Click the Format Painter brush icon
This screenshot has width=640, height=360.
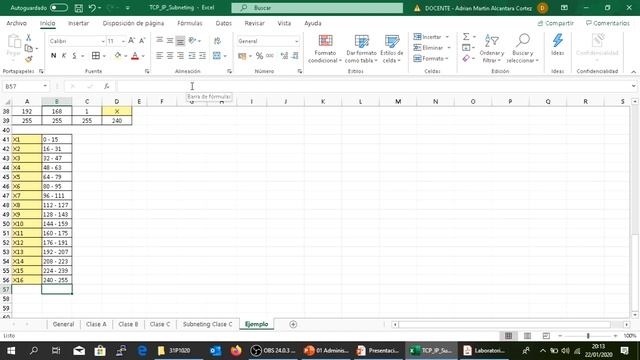coord(29,59)
